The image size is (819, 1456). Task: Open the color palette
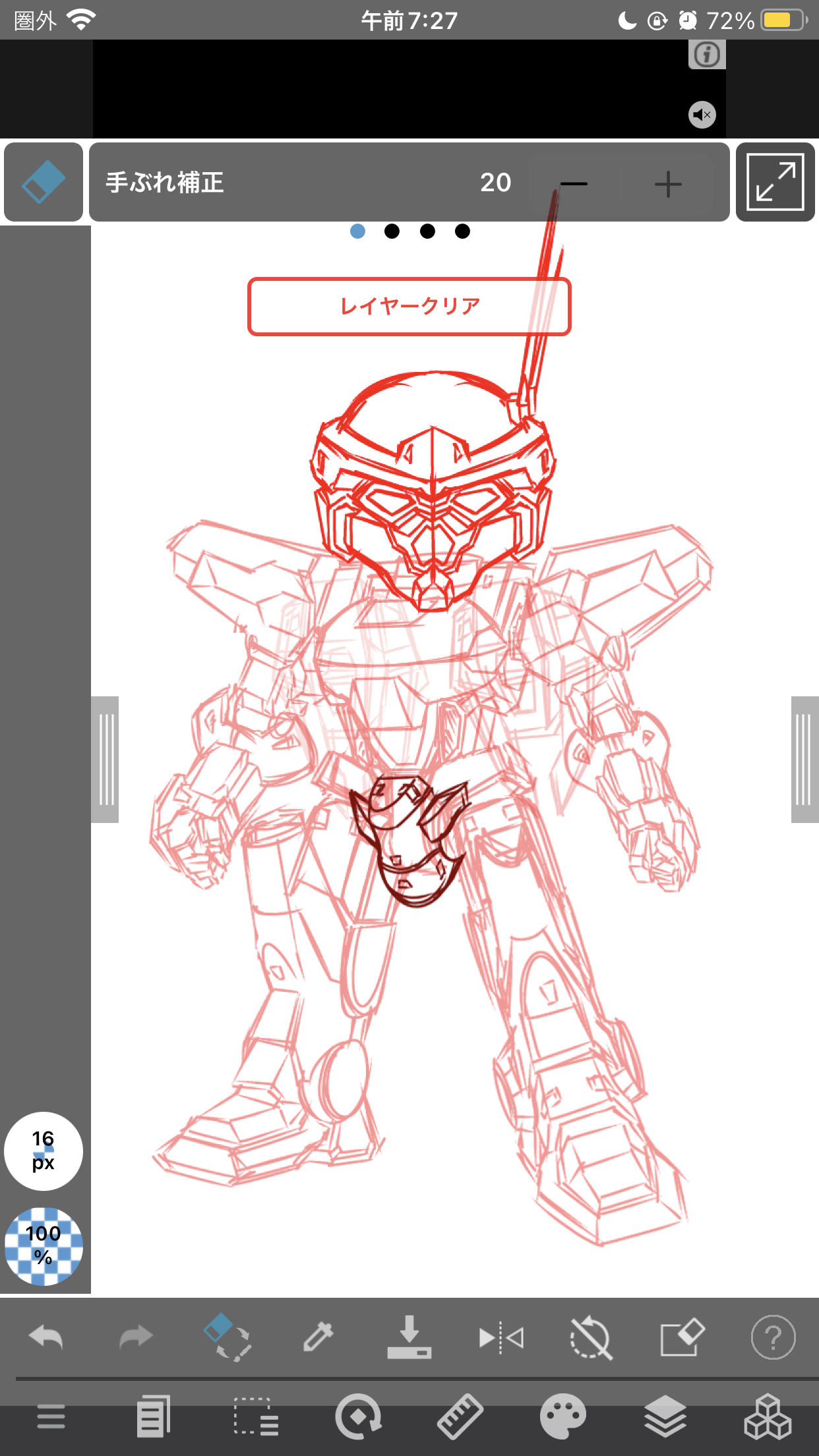[x=562, y=1416]
